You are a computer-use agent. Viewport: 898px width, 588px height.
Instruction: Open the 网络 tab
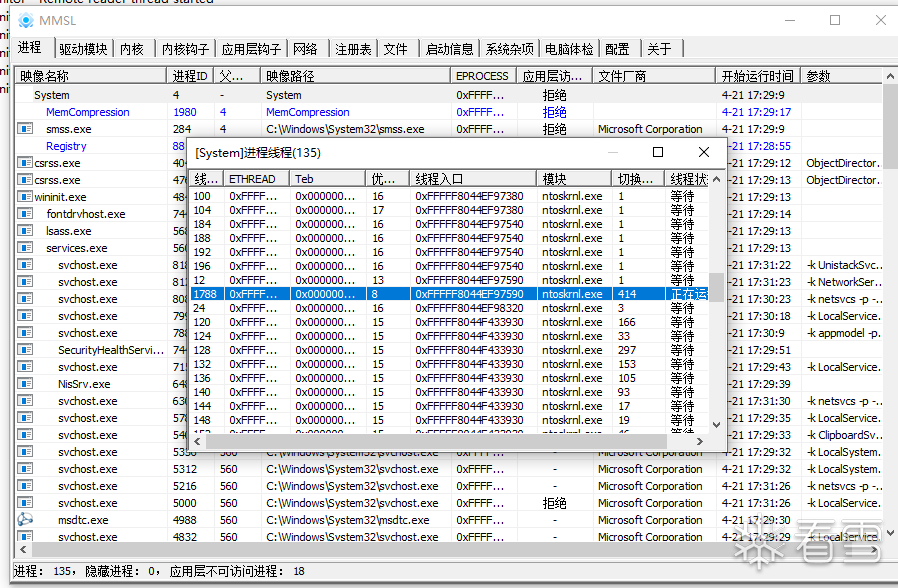click(x=305, y=49)
